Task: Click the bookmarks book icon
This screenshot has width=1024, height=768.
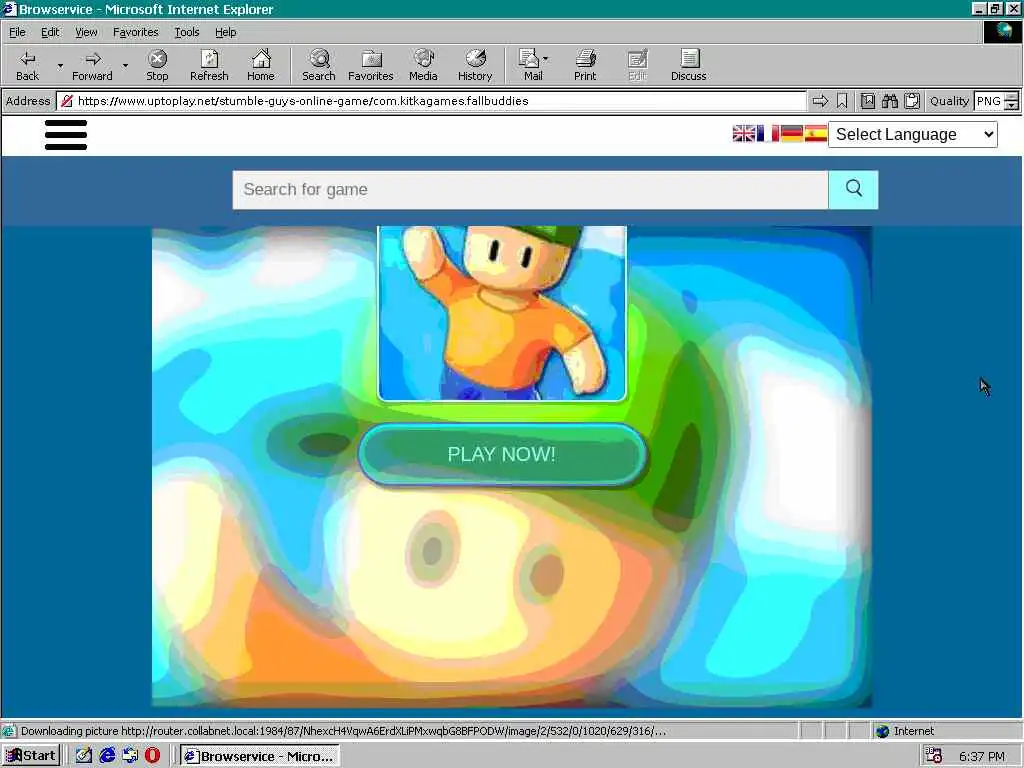Action: point(867,101)
